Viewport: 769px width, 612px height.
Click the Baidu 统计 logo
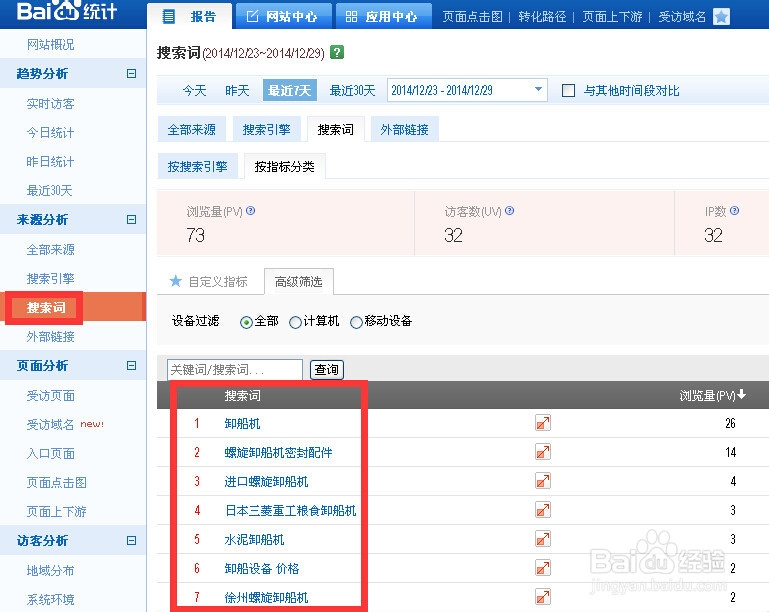point(67,12)
